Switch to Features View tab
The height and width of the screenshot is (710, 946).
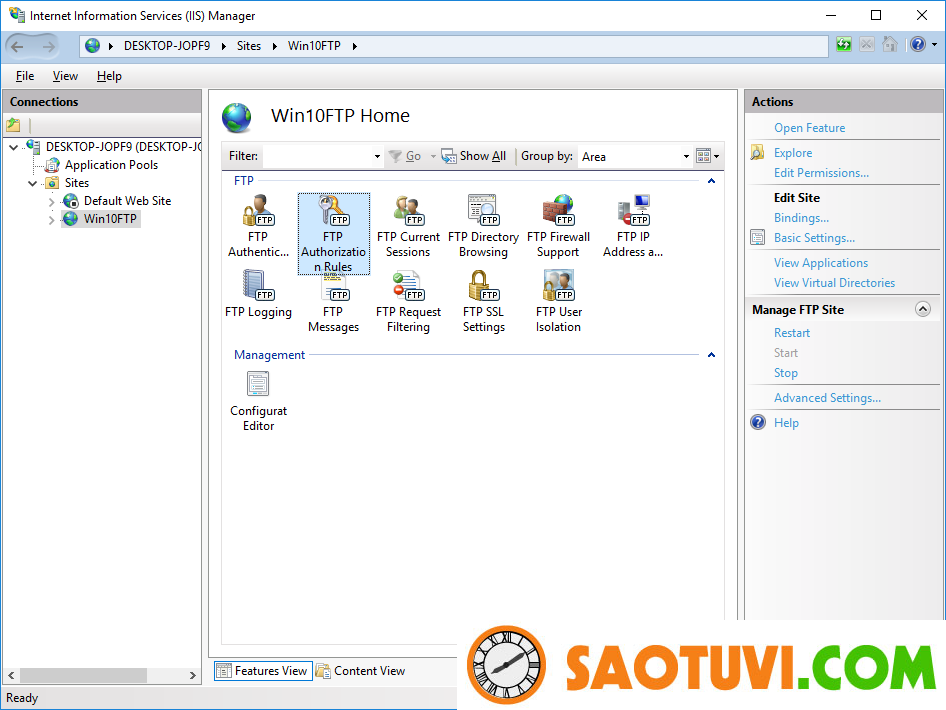[263, 671]
